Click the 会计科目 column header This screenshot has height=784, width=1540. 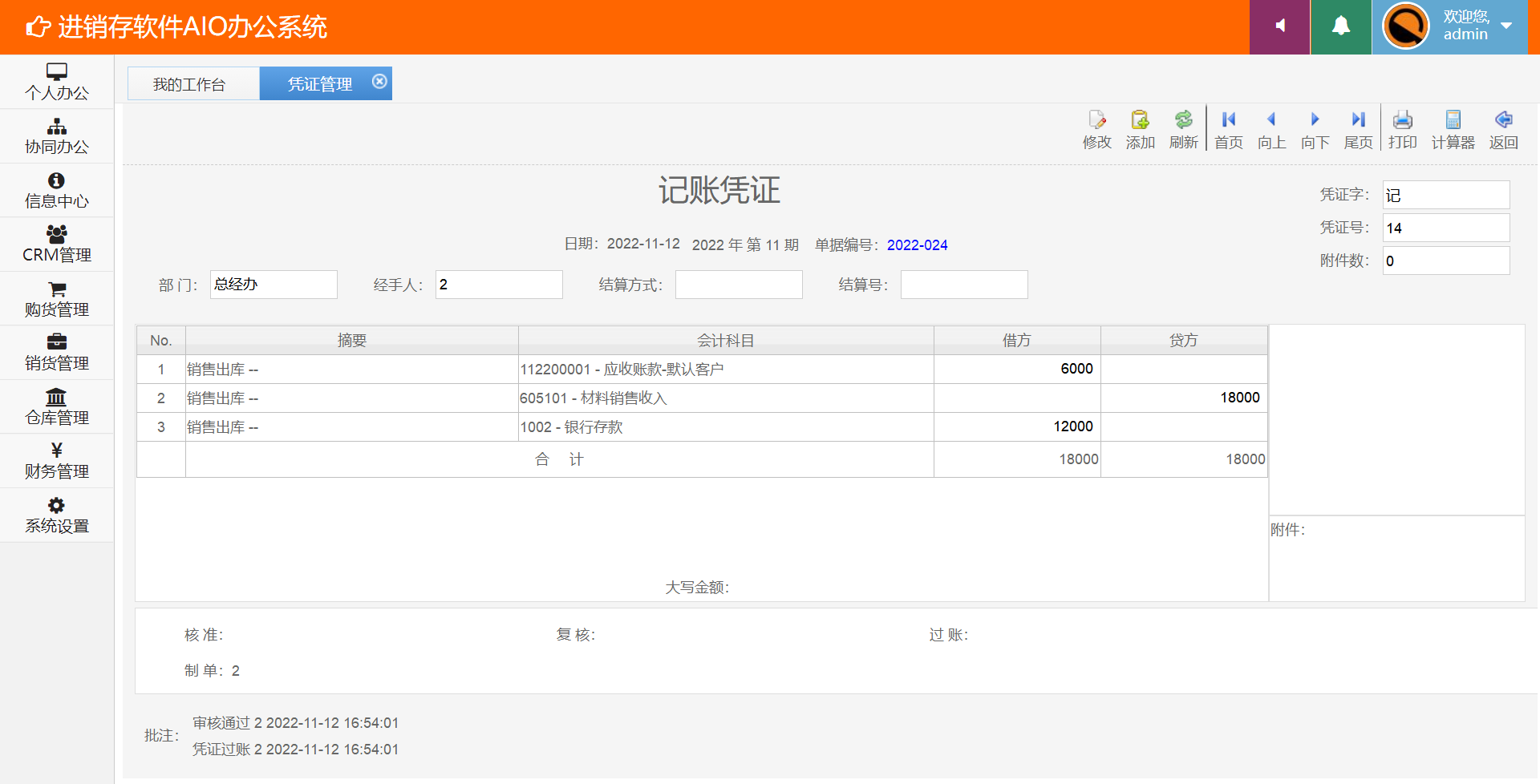(x=726, y=340)
